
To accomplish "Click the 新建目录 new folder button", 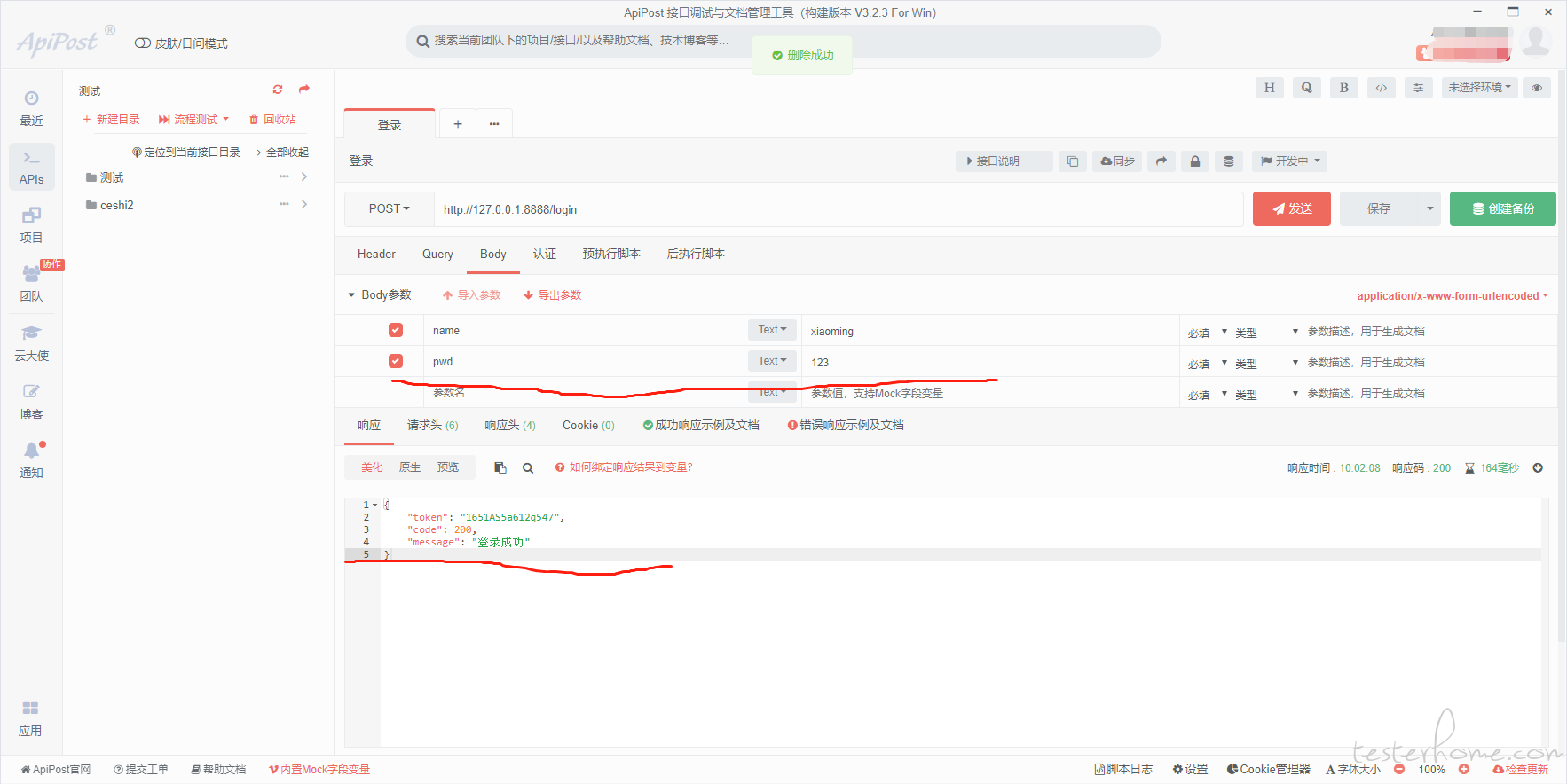I will [x=111, y=120].
